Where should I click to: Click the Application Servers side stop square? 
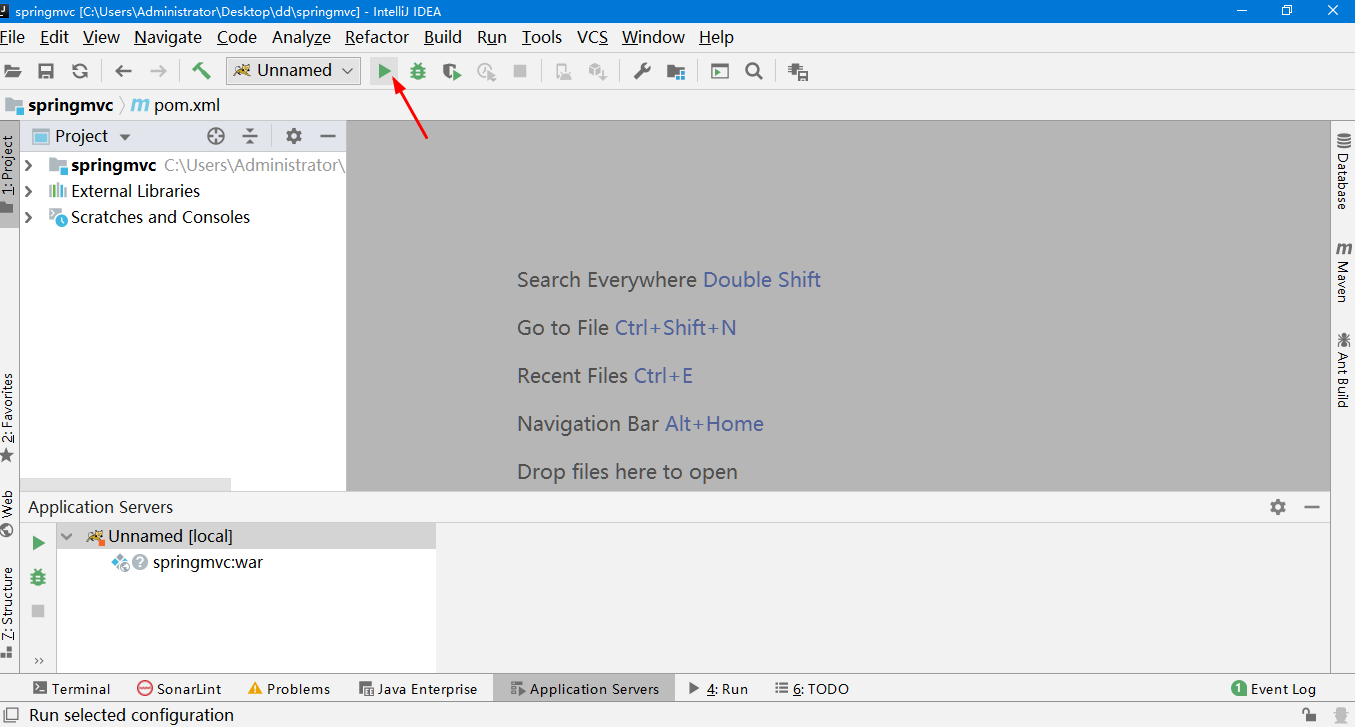point(38,611)
